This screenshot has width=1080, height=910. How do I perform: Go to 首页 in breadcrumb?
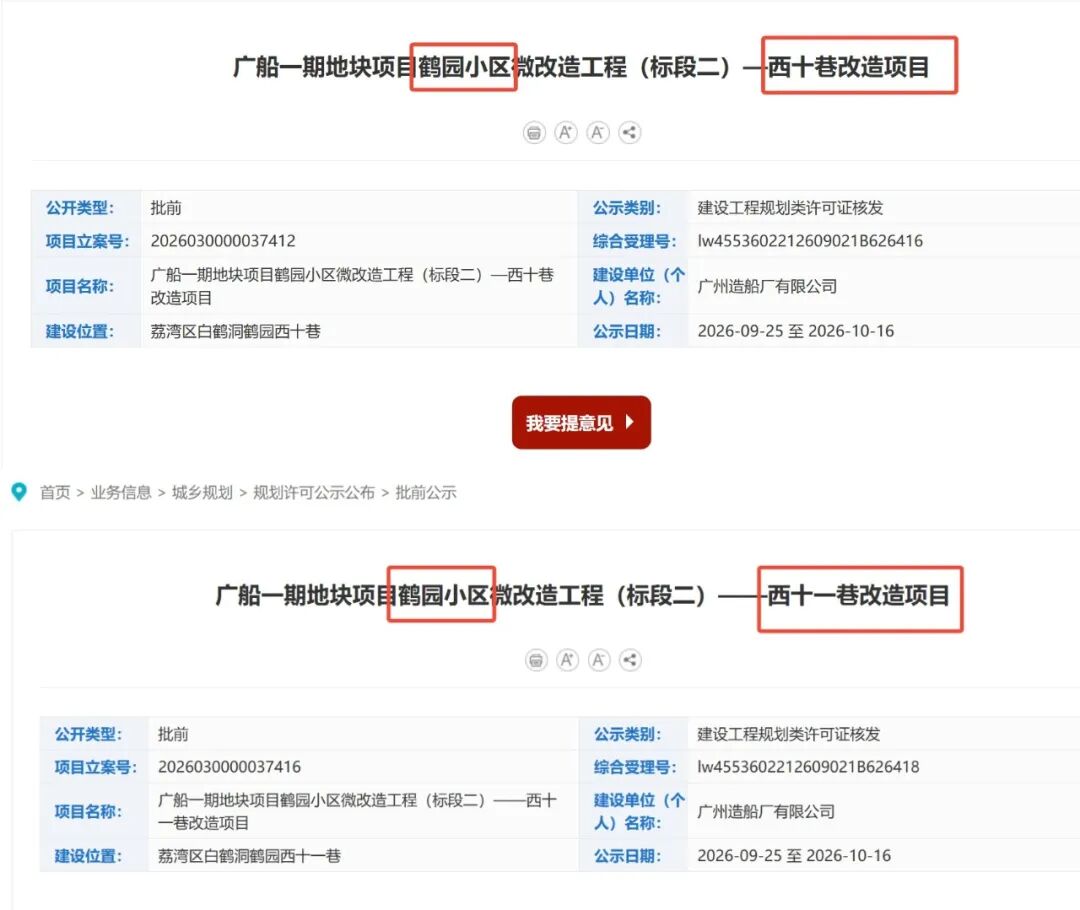55,493
